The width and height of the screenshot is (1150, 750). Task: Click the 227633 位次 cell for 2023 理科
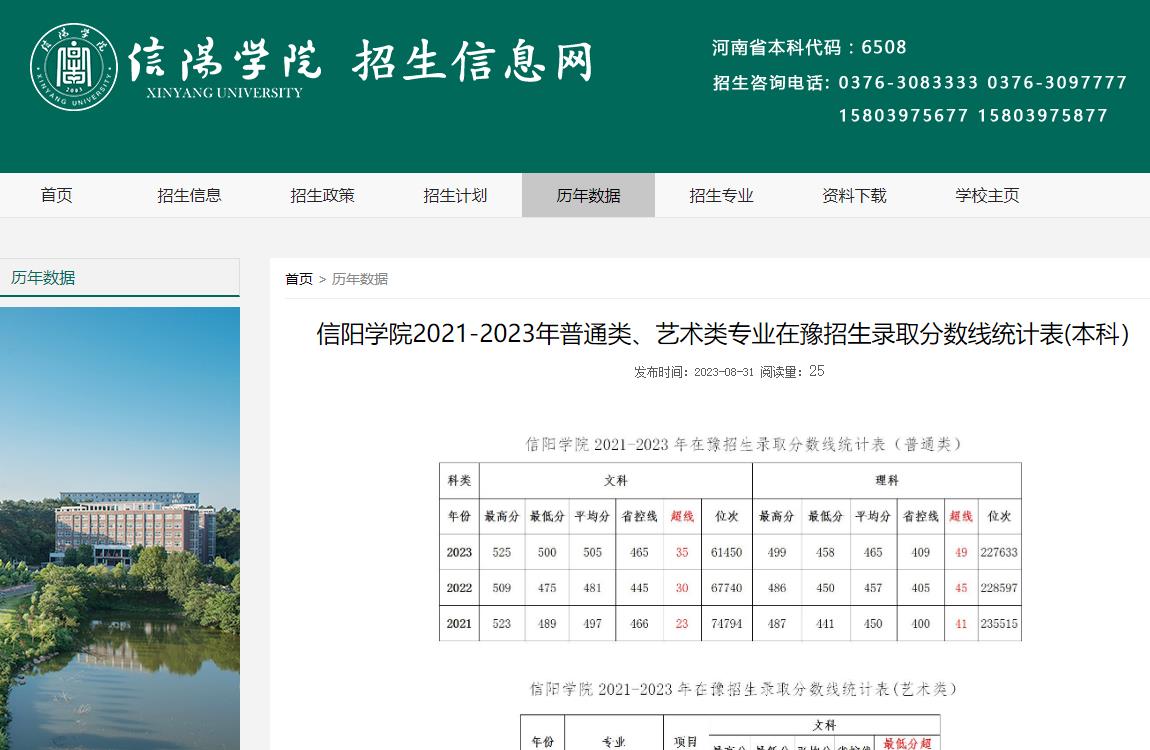(x=999, y=552)
